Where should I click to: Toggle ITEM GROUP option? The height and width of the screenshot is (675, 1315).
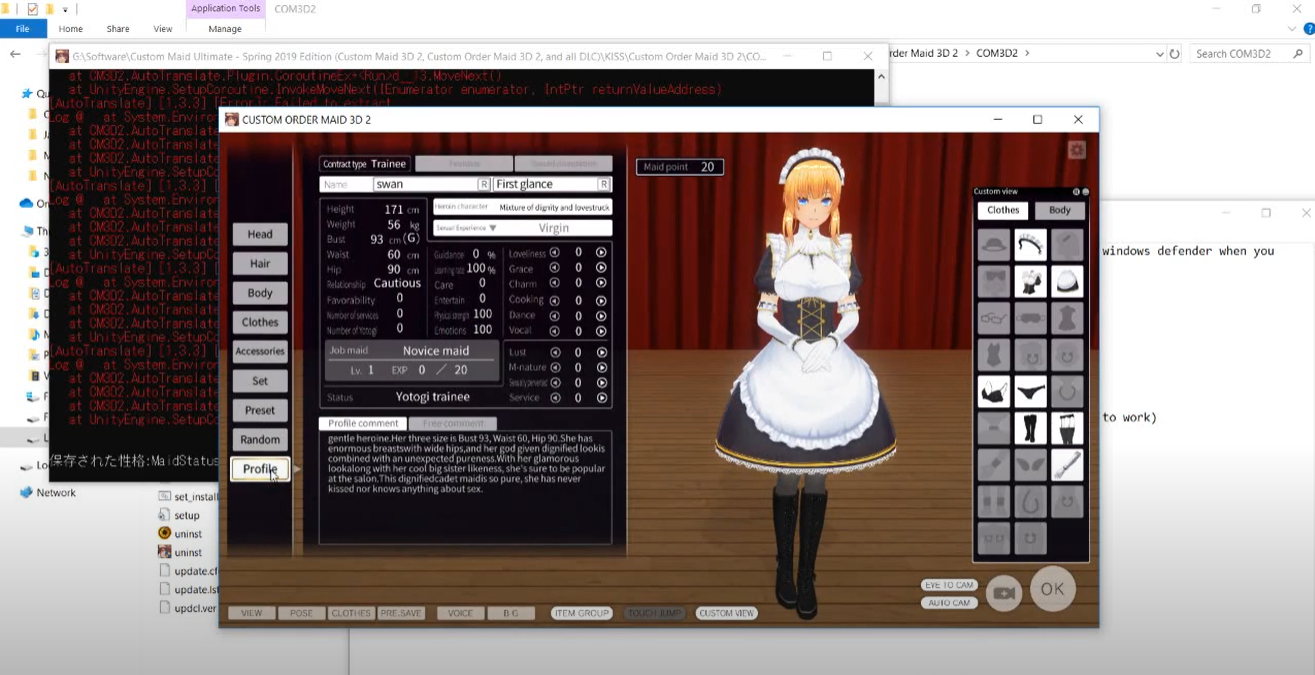(x=581, y=613)
